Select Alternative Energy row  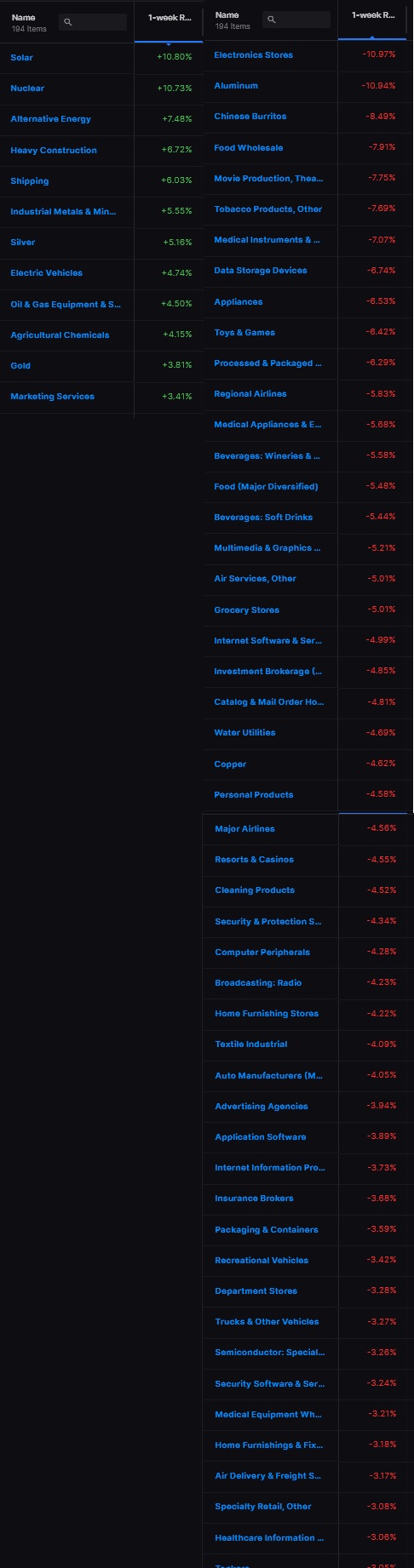pyautogui.click(x=101, y=119)
